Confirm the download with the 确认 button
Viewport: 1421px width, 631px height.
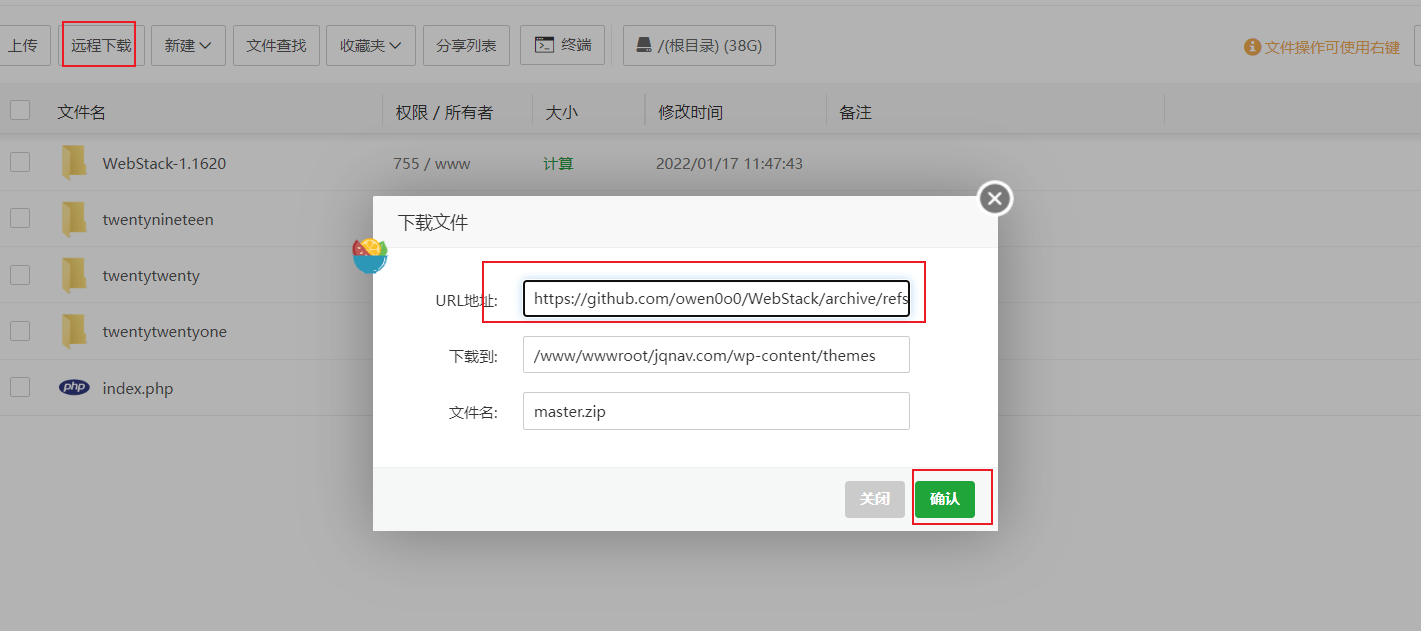pos(945,498)
